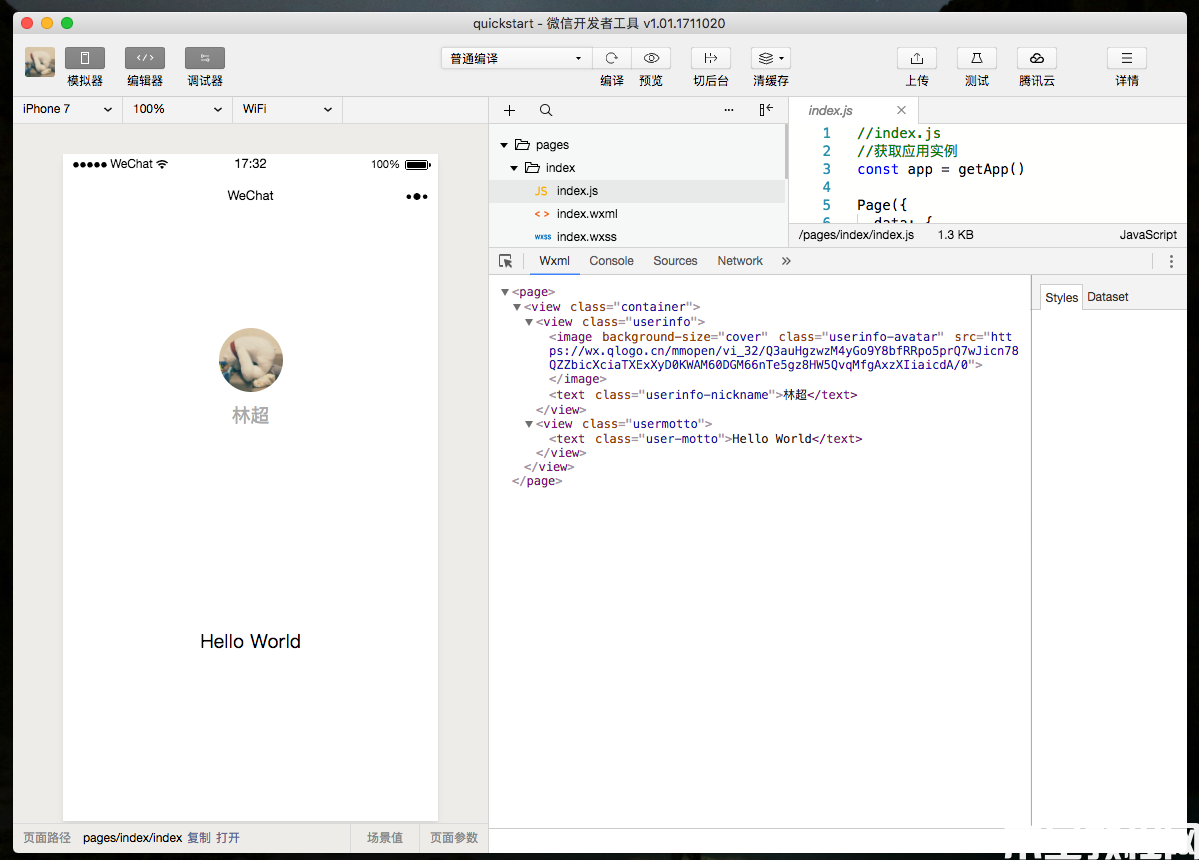Select the index.wxml file
Image resolution: width=1199 pixels, height=860 pixels.
637,214
